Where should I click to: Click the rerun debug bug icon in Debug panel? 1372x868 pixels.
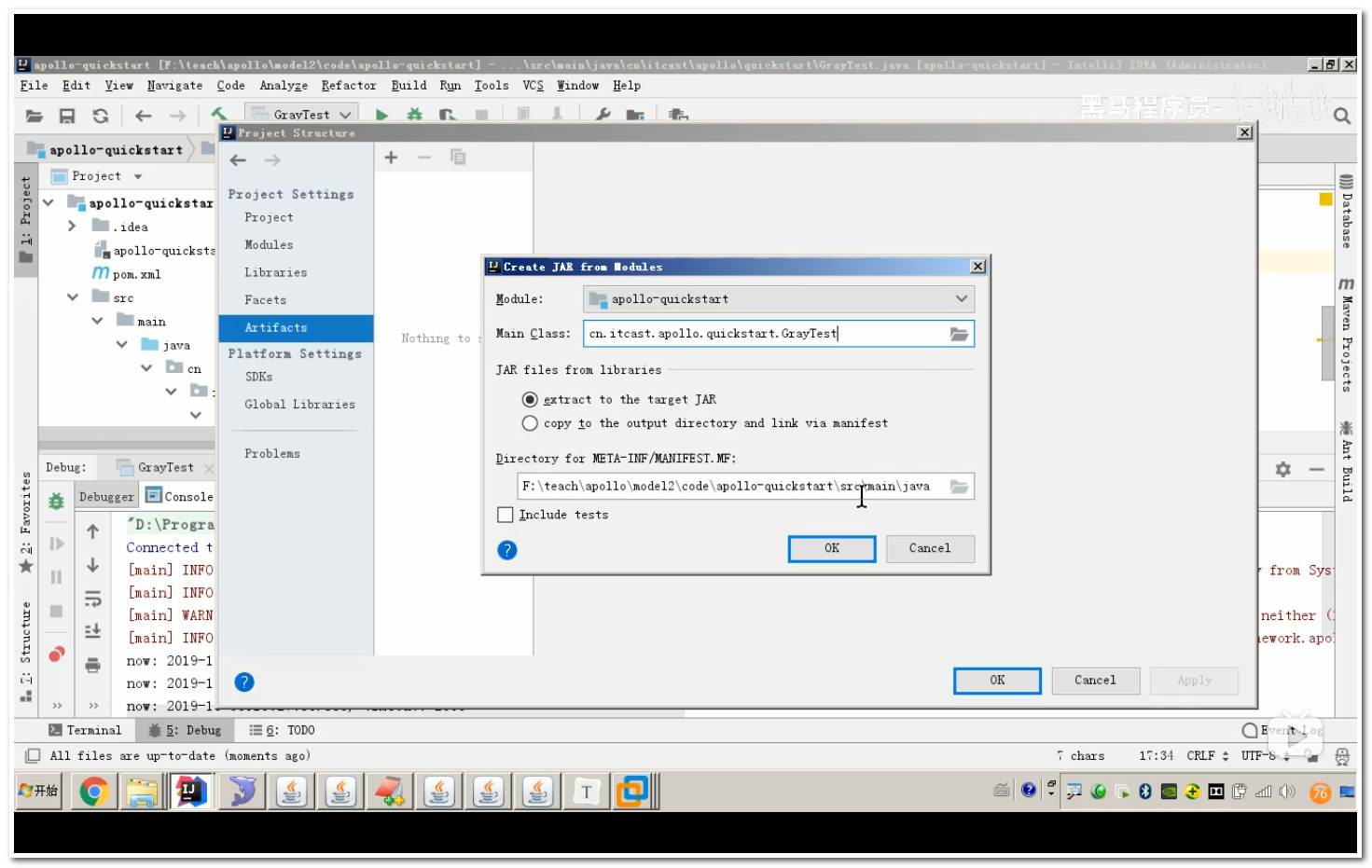pyautogui.click(x=56, y=502)
